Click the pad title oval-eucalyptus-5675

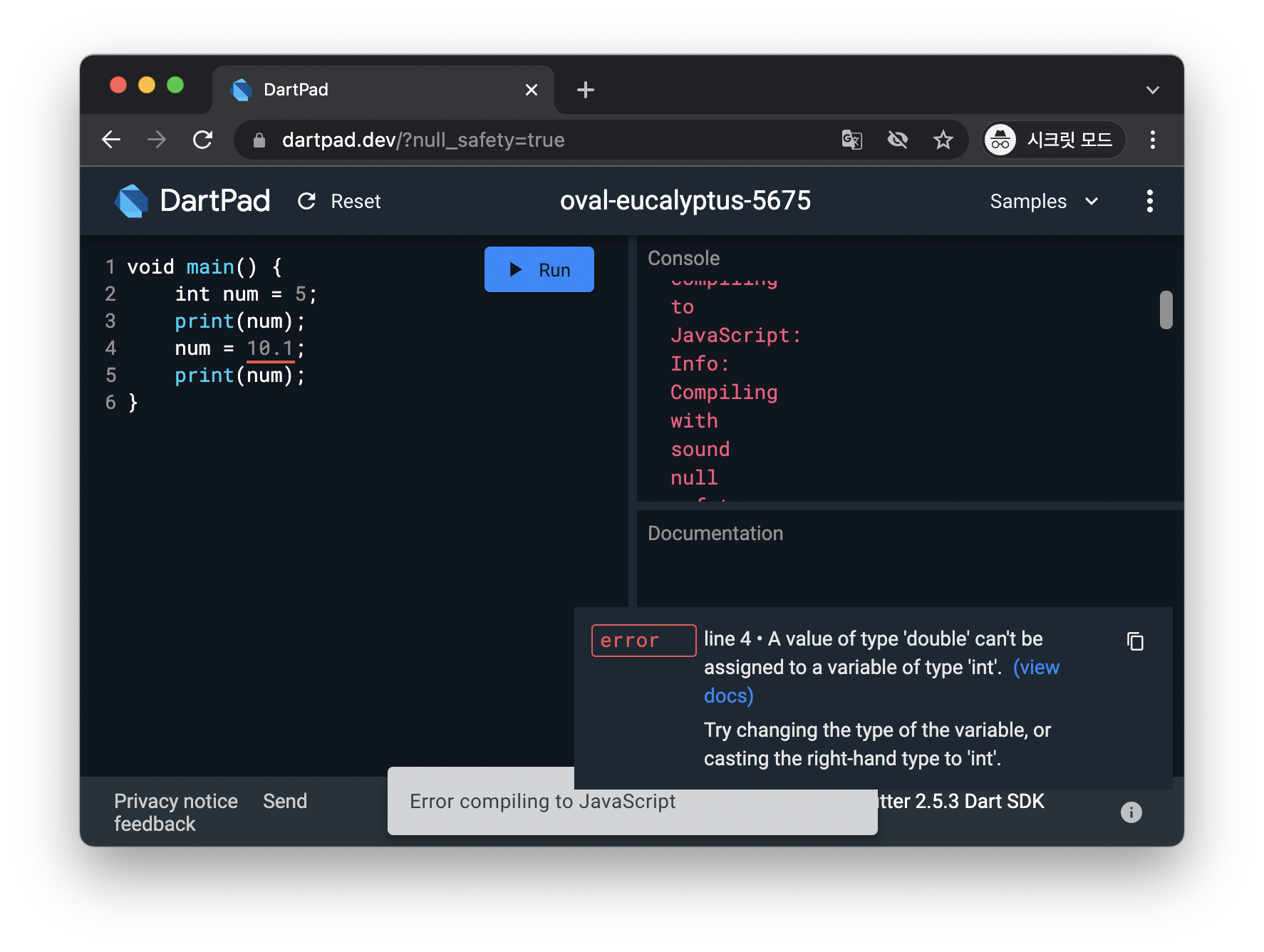(685, 201)
